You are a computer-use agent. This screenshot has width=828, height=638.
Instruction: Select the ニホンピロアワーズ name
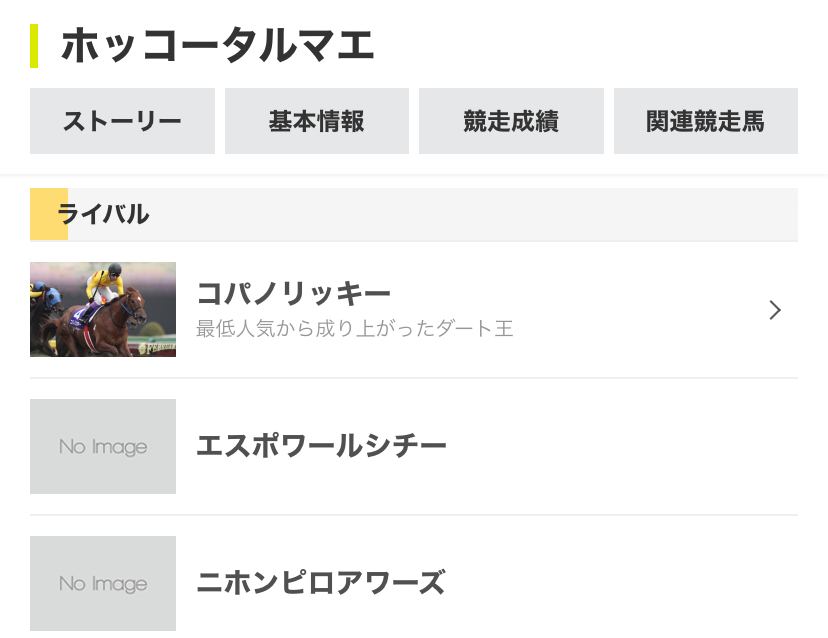coord(321,583)
